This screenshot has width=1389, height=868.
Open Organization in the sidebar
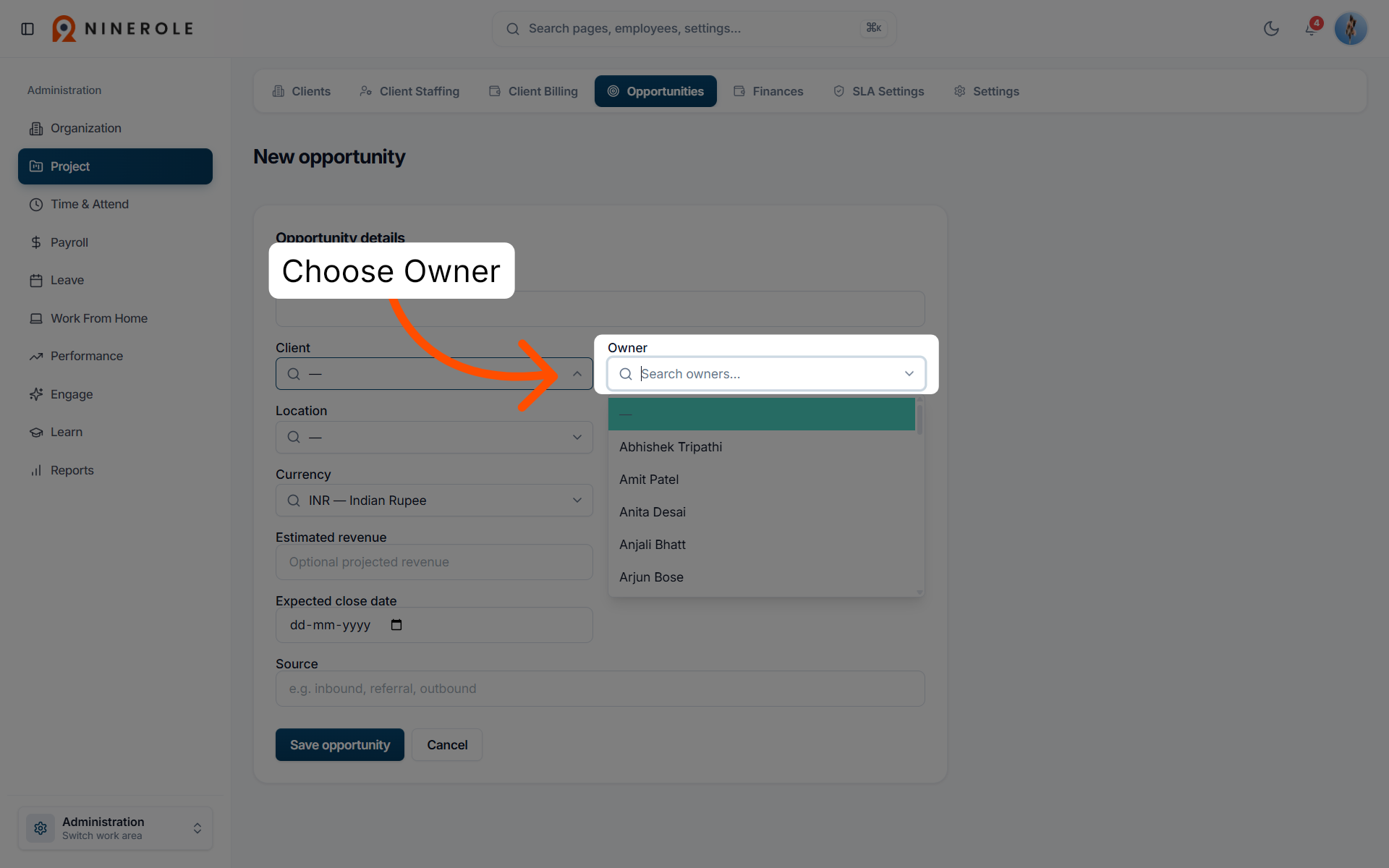[115, 128]
